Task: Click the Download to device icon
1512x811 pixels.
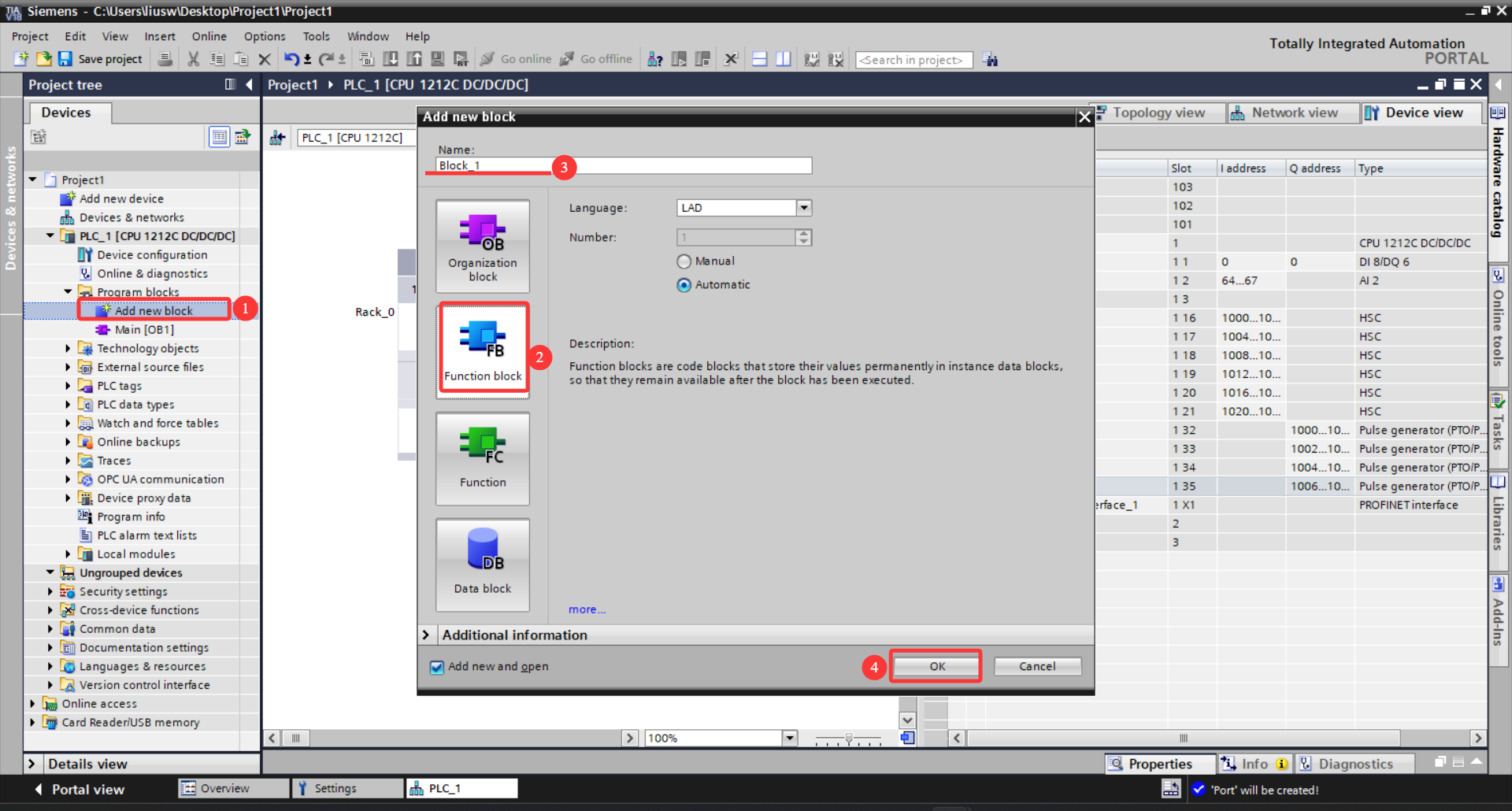Action: click(391, 59)
